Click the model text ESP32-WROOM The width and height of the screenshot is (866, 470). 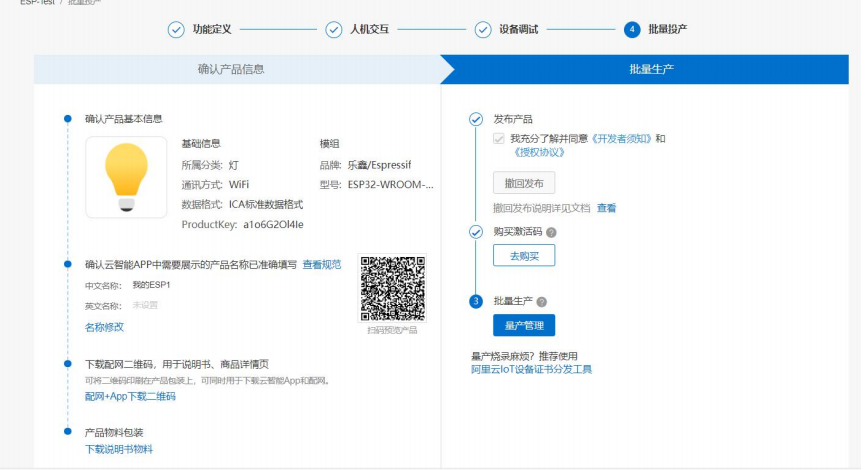(x=390, y=184)
